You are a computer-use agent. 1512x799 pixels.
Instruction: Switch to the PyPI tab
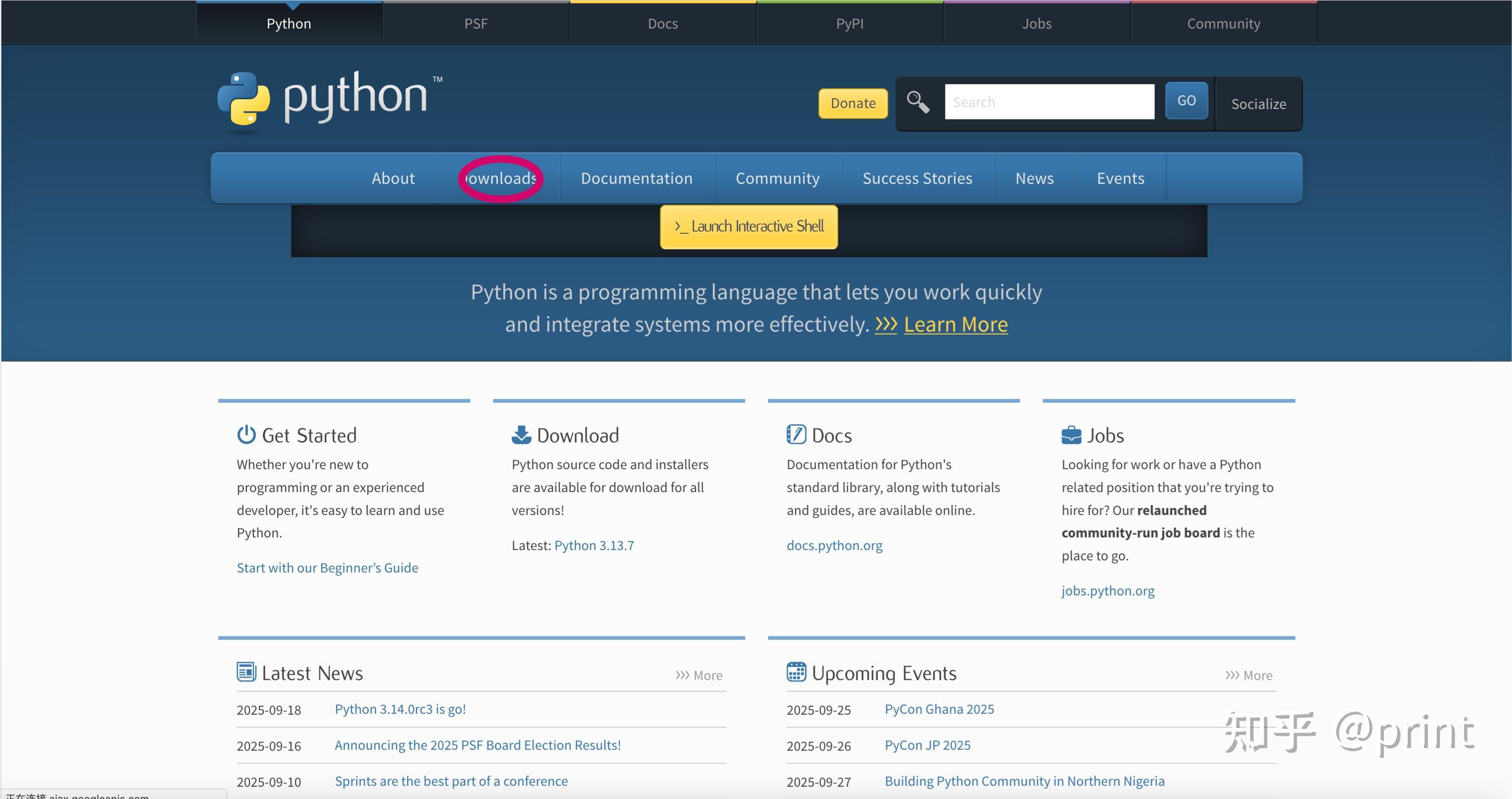(850, 23)
